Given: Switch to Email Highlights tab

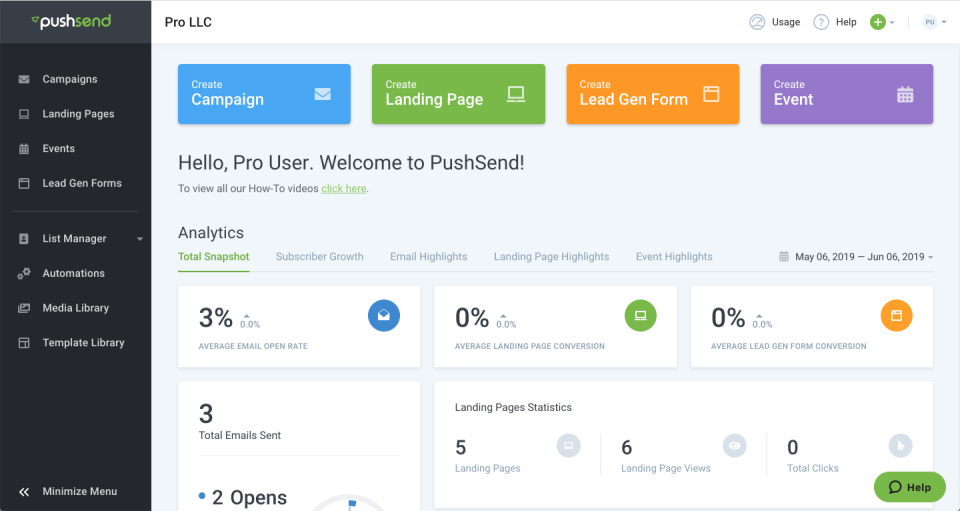Looking at the screenshot, I should (x=429, y=256).
